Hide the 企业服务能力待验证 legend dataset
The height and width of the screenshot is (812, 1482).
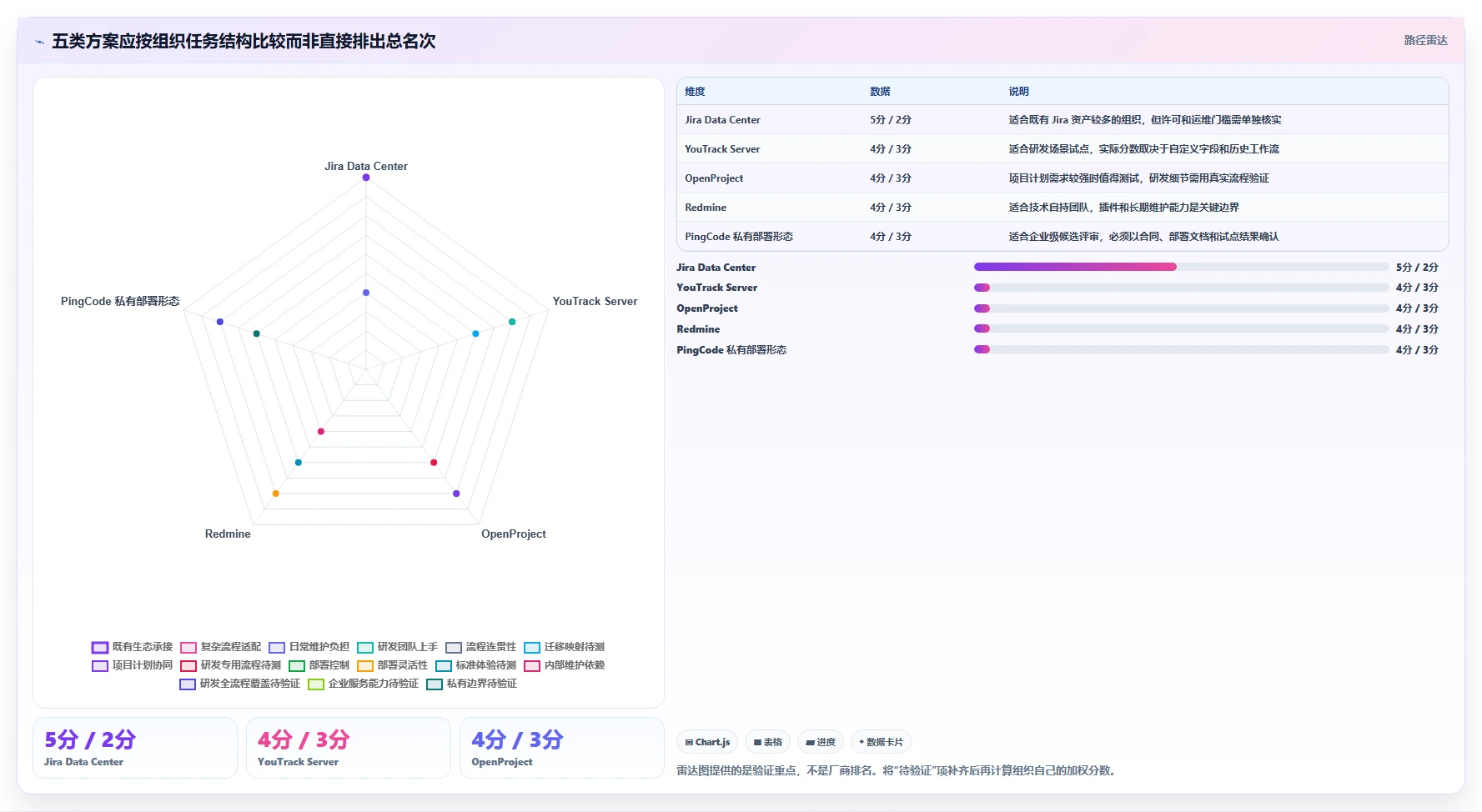point(363,684)
